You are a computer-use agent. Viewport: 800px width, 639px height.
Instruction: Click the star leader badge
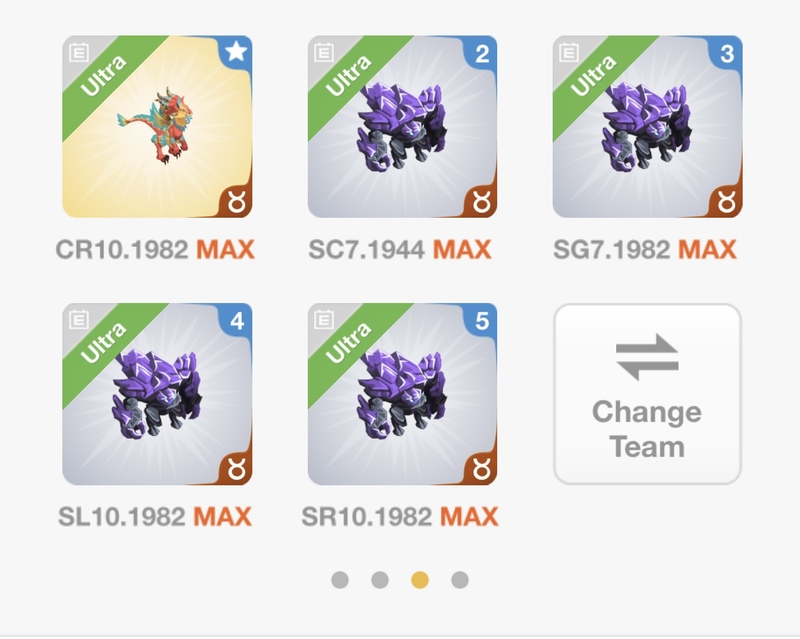236,52
